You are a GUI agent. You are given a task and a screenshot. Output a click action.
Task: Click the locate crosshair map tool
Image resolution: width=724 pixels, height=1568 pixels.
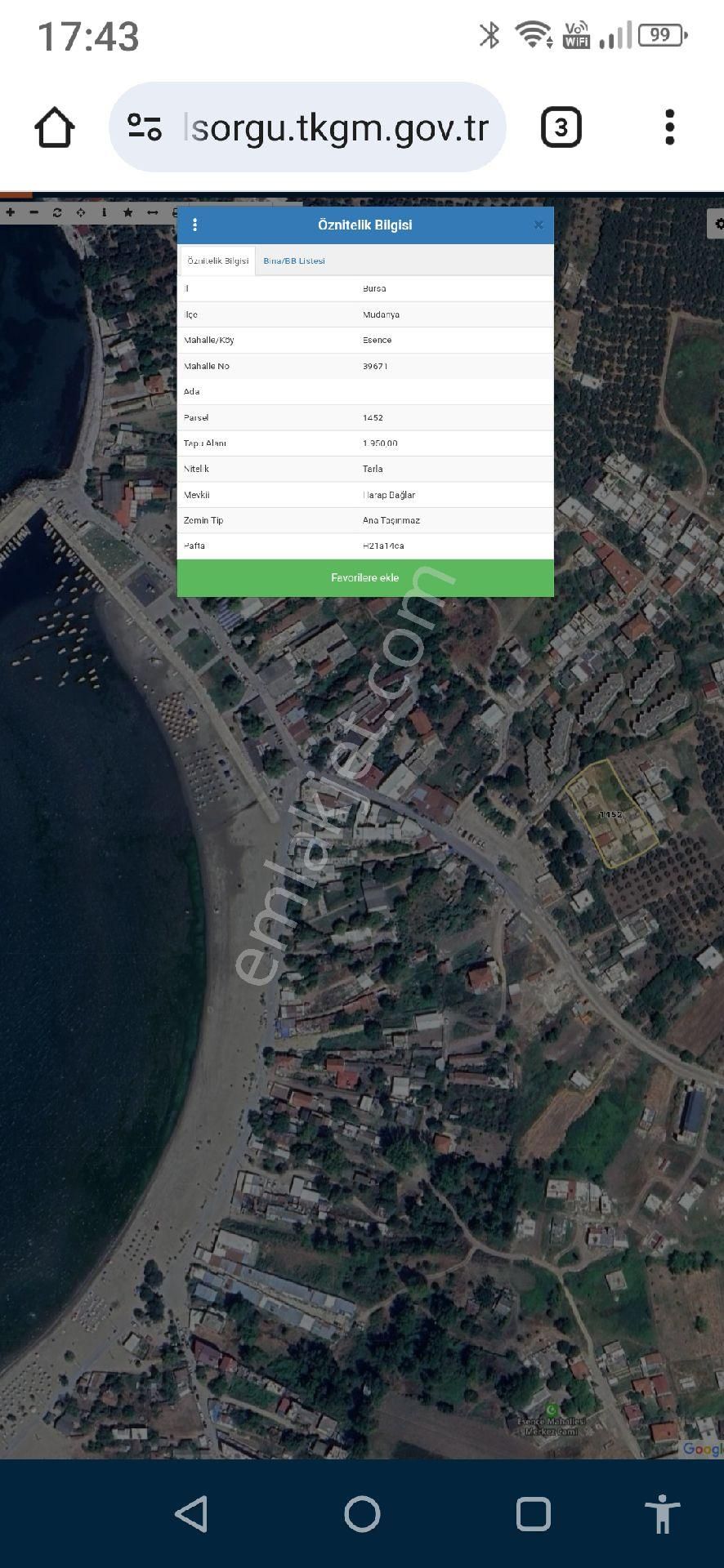coord(81,212)
